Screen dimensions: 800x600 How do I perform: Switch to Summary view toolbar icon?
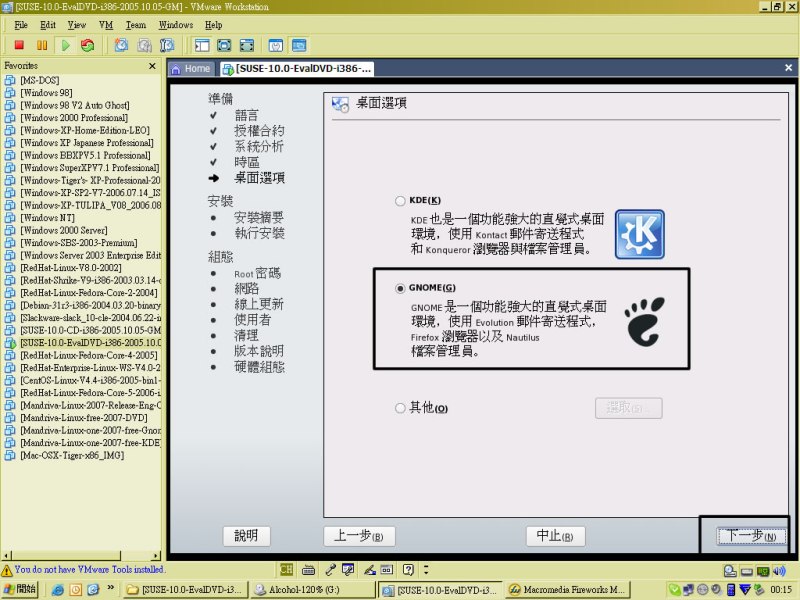point(276,45)
